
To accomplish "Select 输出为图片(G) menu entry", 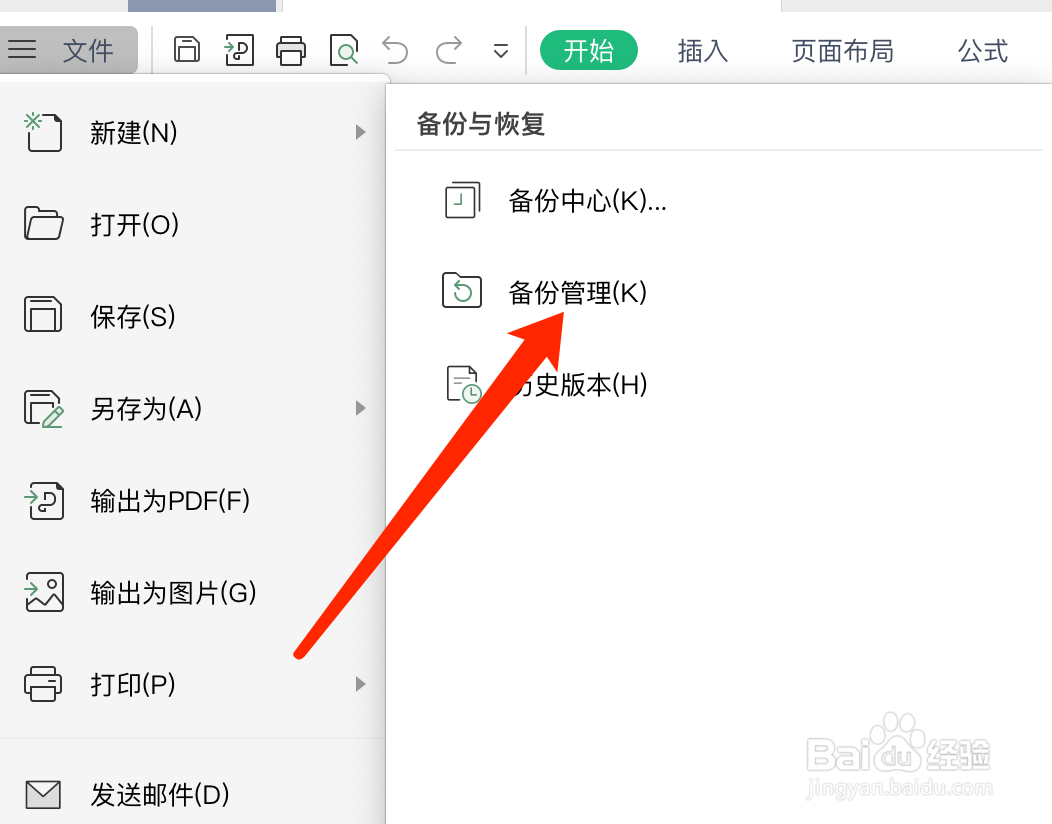I will pos(193,593).
